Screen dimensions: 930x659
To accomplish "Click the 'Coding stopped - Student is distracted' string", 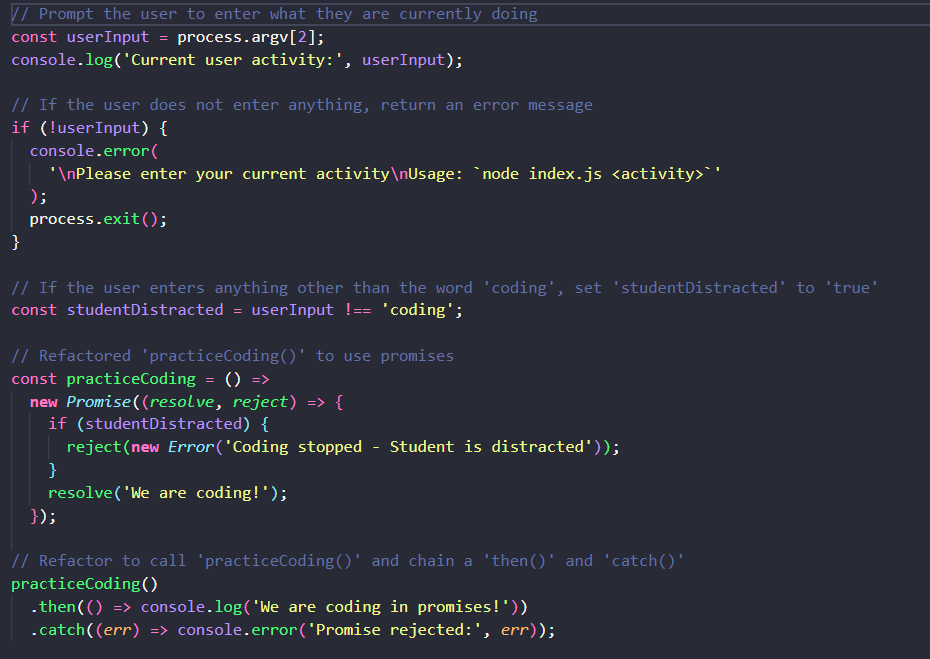I will point(408,447).
